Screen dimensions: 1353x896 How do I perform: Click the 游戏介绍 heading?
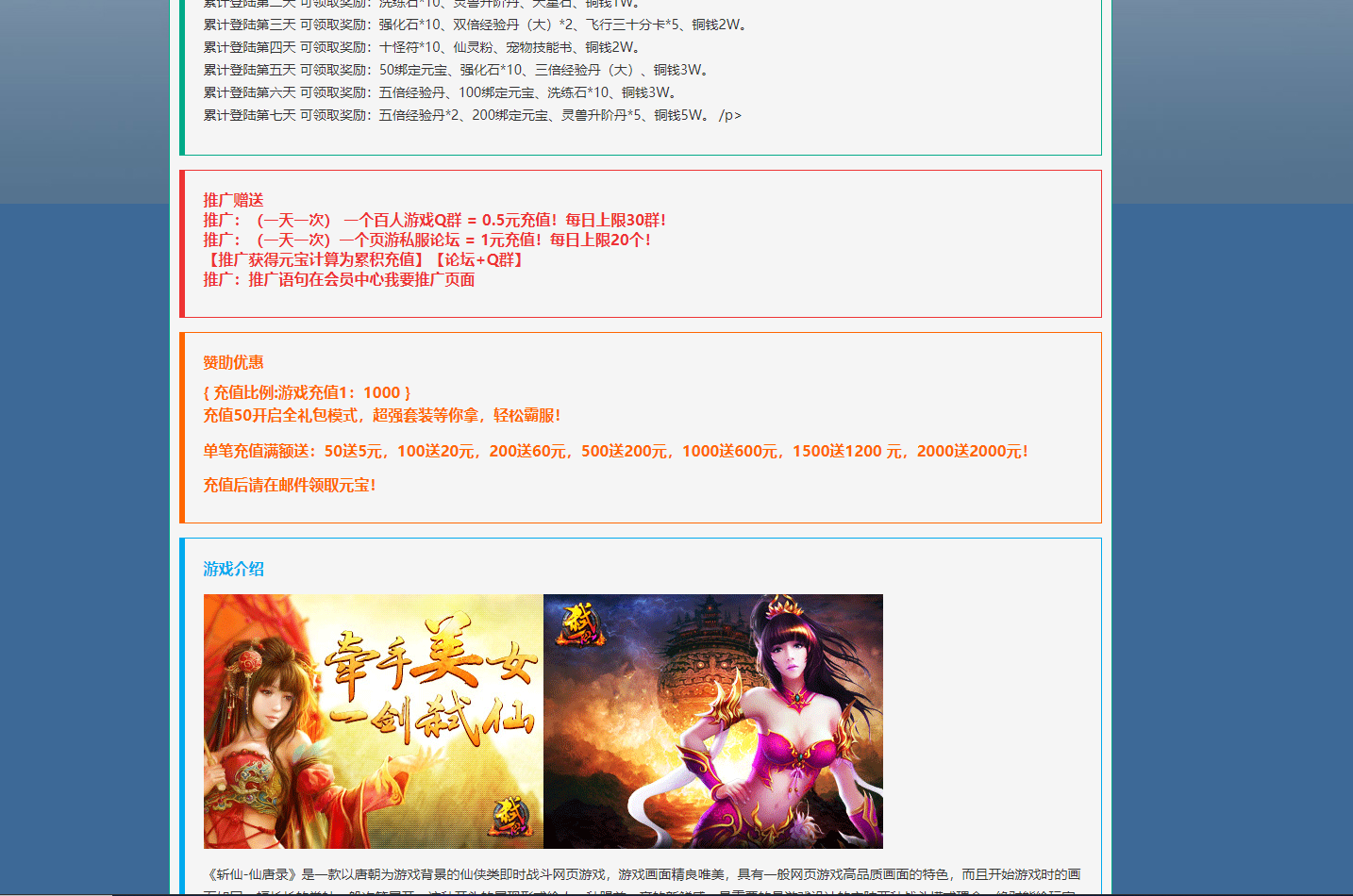coord(233,569)
